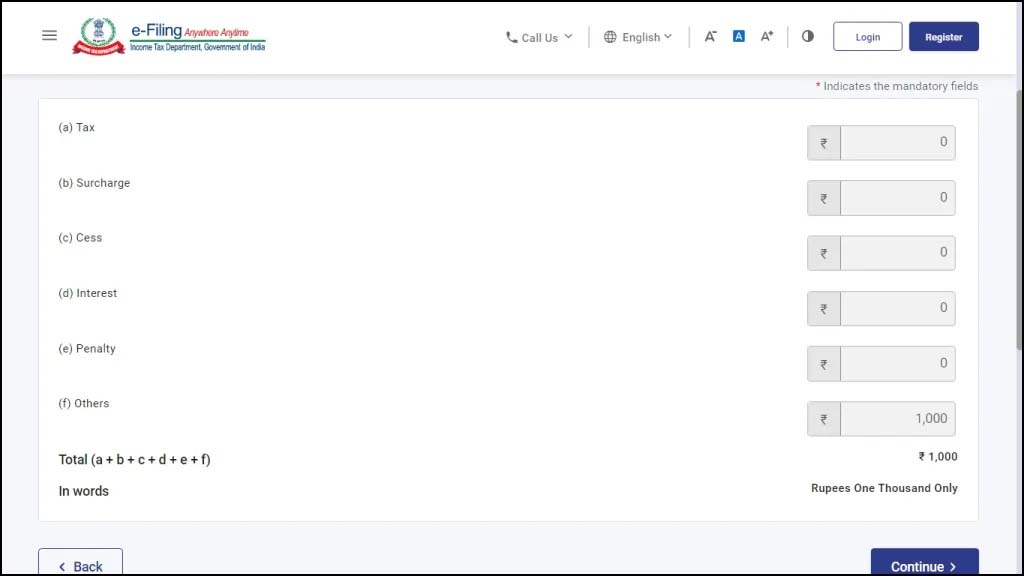Increase font size with A+ icon

click(x=767, y=37)
